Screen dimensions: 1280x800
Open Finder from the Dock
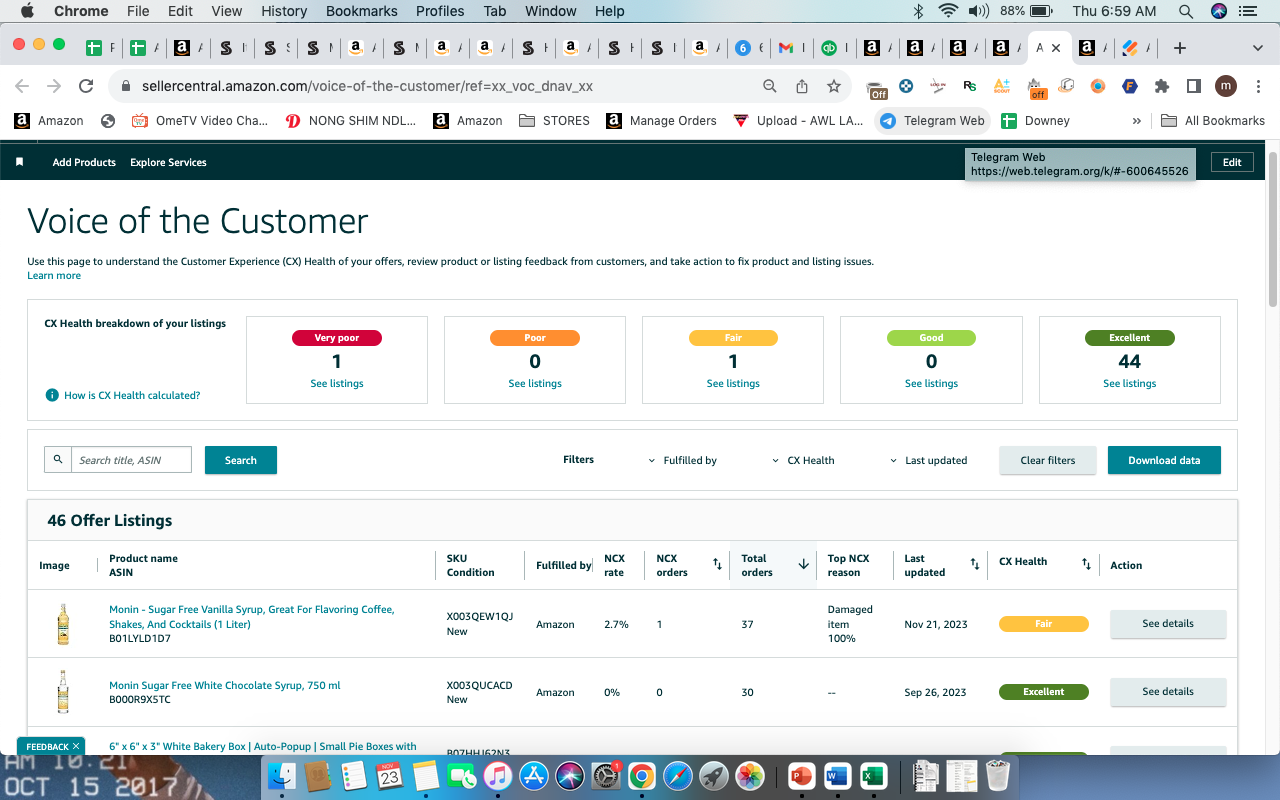[x=282, y=775]
